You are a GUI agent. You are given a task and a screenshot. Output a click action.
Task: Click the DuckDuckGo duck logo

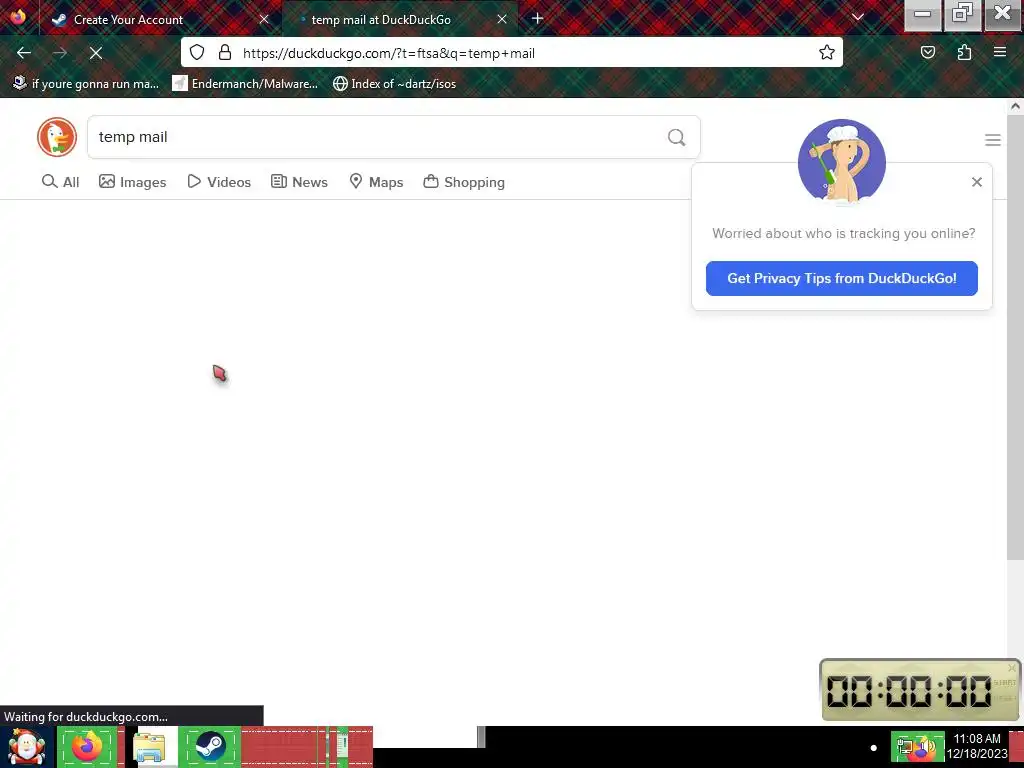[x=57, y=137]
